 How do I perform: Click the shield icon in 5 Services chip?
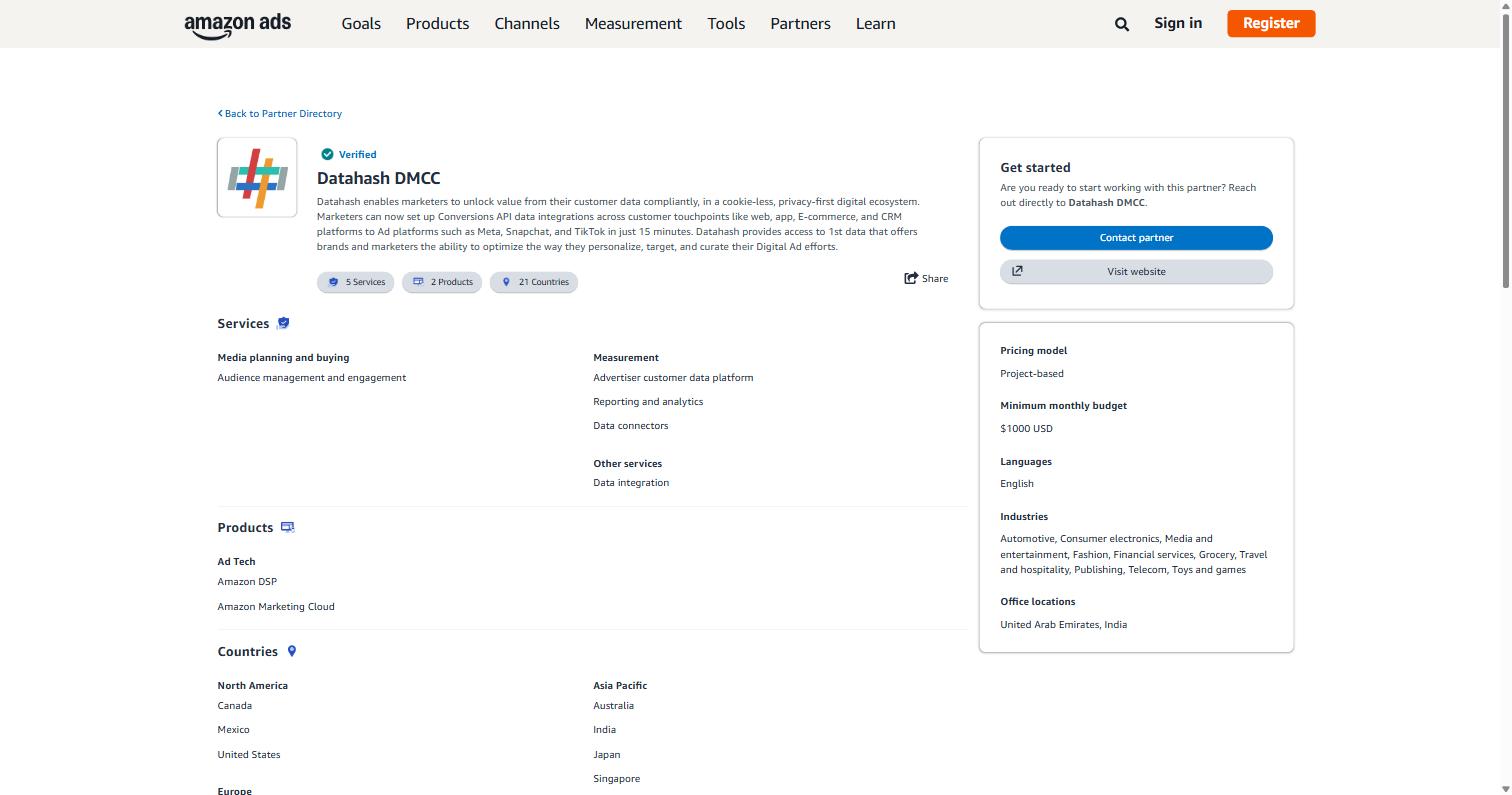(x=333, y=282)
